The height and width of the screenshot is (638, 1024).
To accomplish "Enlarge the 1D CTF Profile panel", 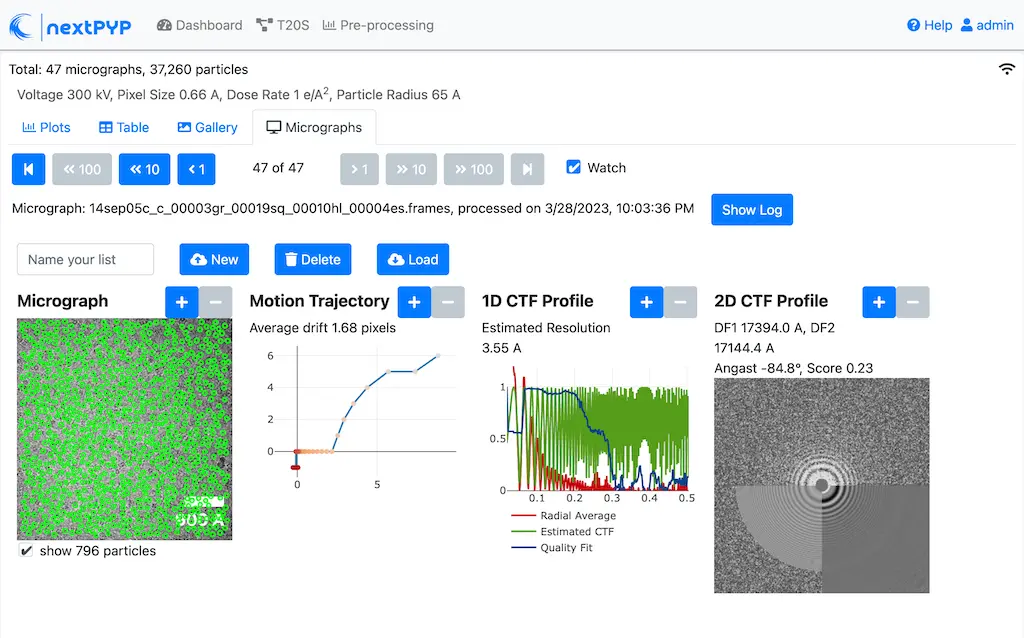I will tap(646, 301).
